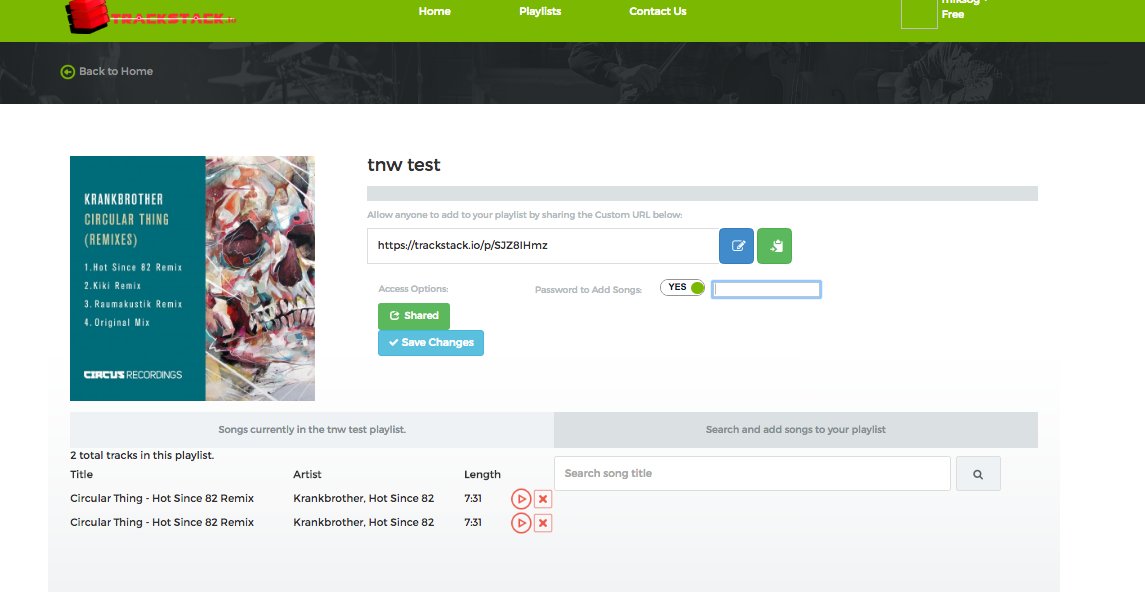Click the blue edit URL pencil icon
Viewport: 1145px width, 592px height.
tap(736, 245)
